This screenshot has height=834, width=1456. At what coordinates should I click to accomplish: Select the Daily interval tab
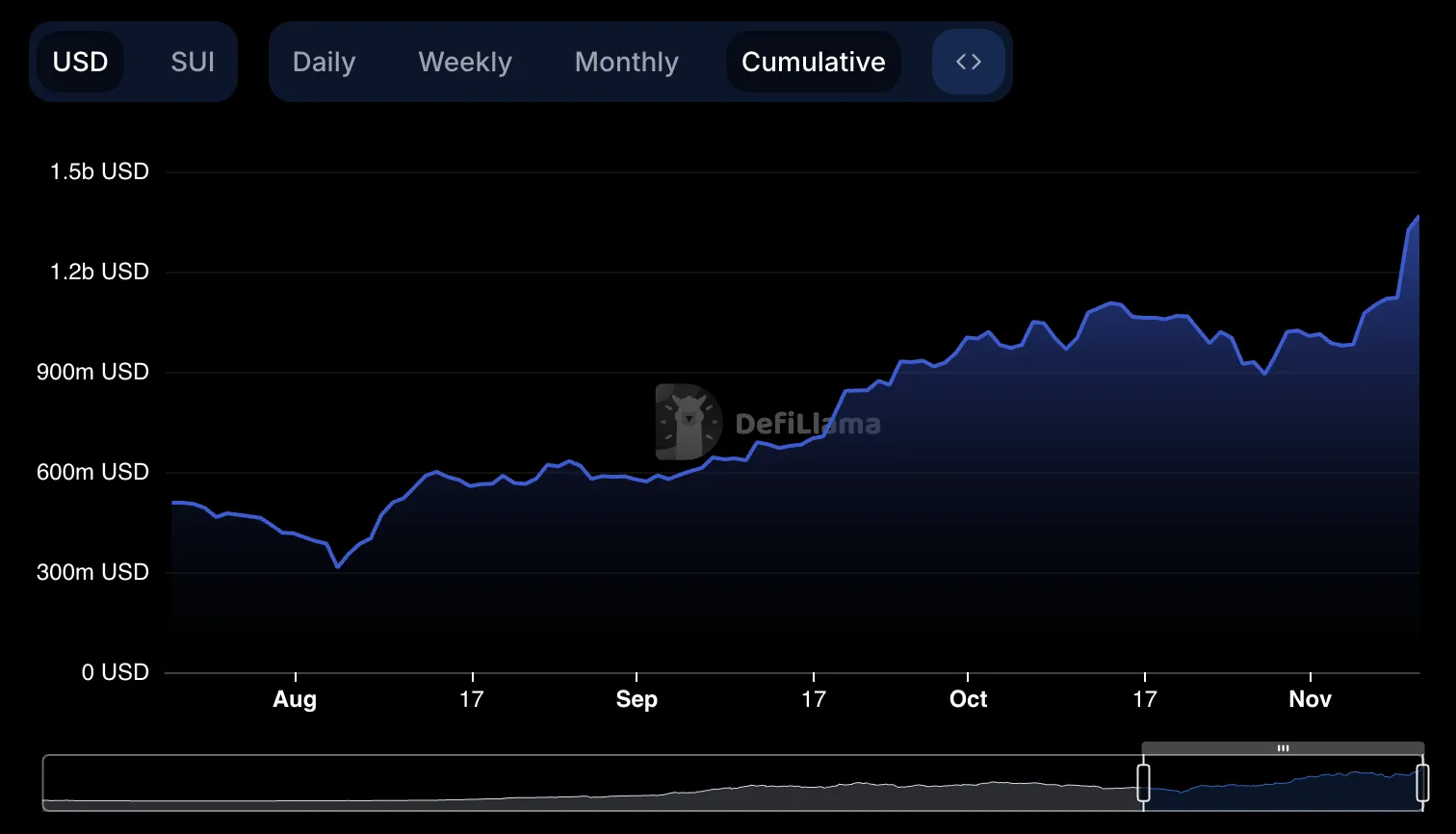[324, 62]
